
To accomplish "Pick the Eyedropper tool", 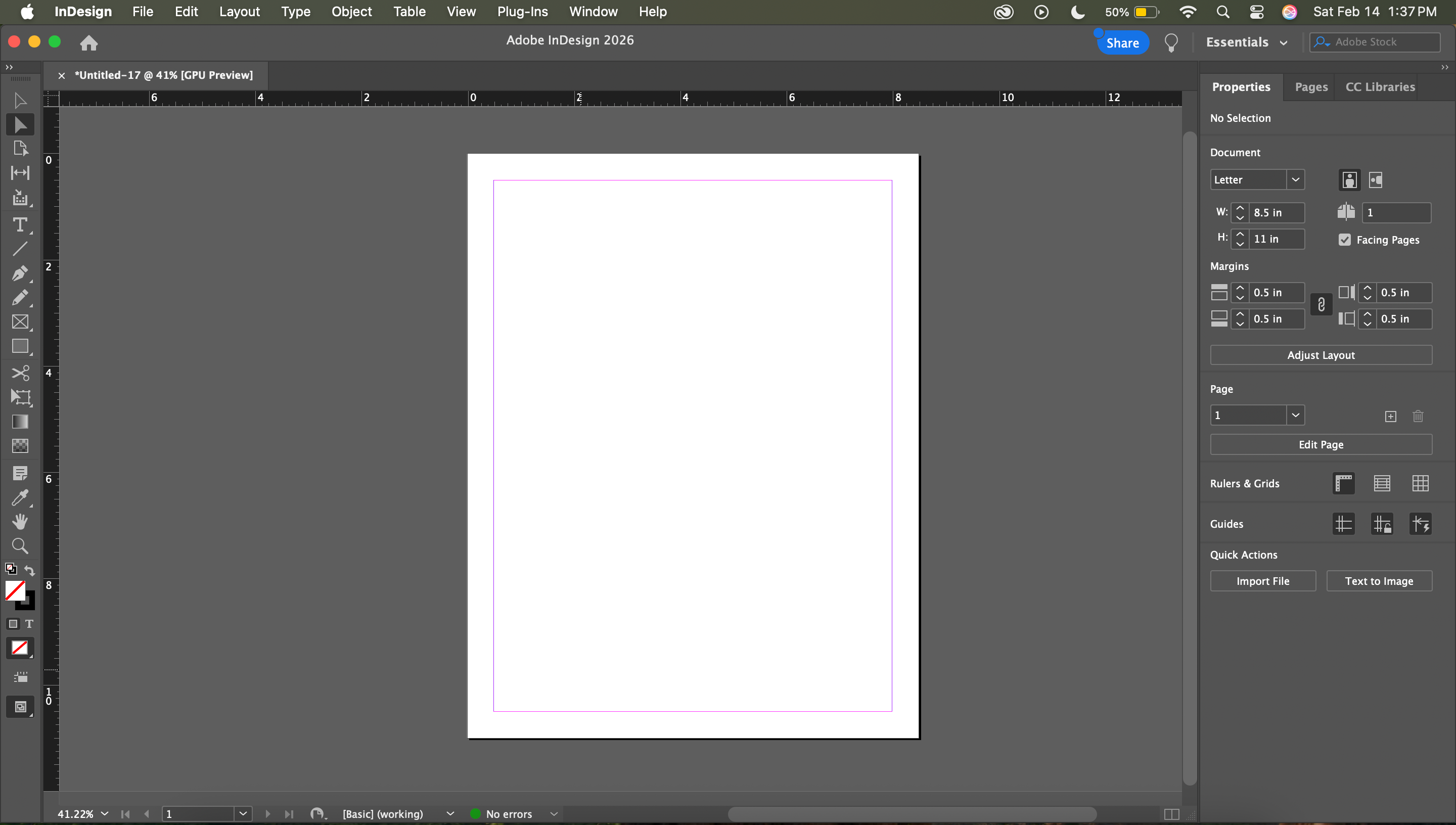I will pyautogui.click(x=20, y=497).
